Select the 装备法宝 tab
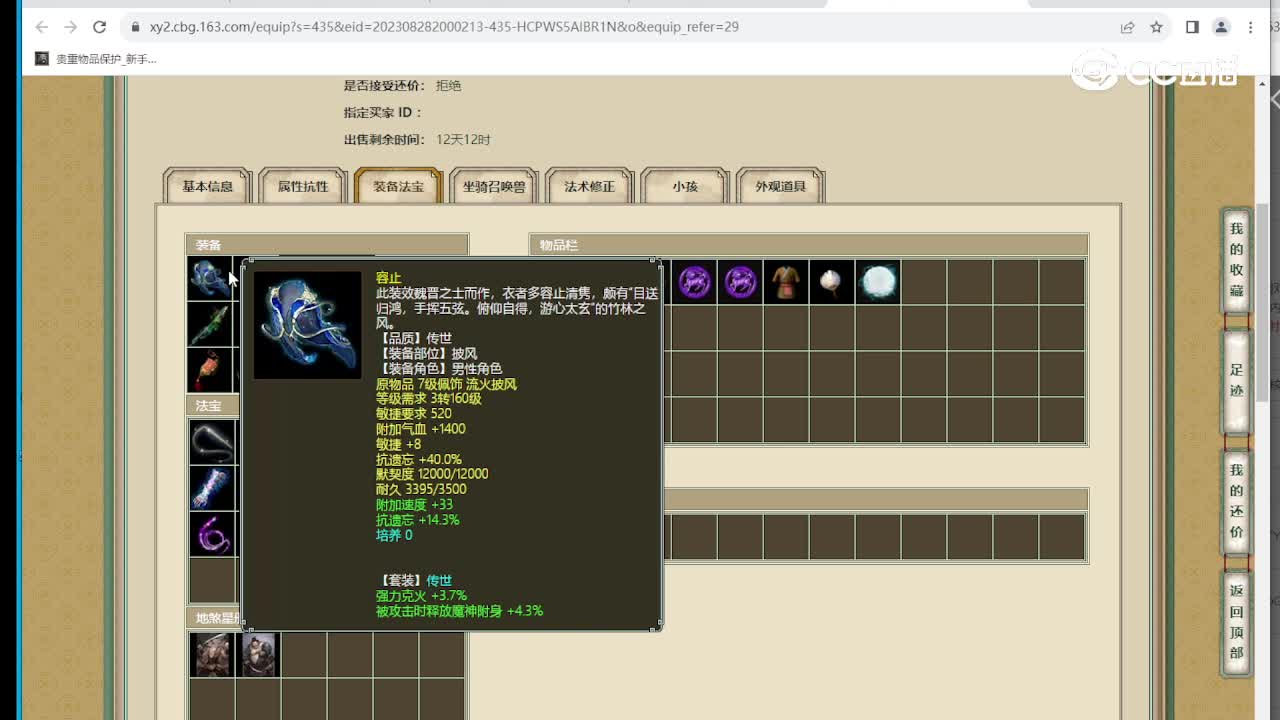Viewport: 1280px width, 720px height. click(398, 186)
